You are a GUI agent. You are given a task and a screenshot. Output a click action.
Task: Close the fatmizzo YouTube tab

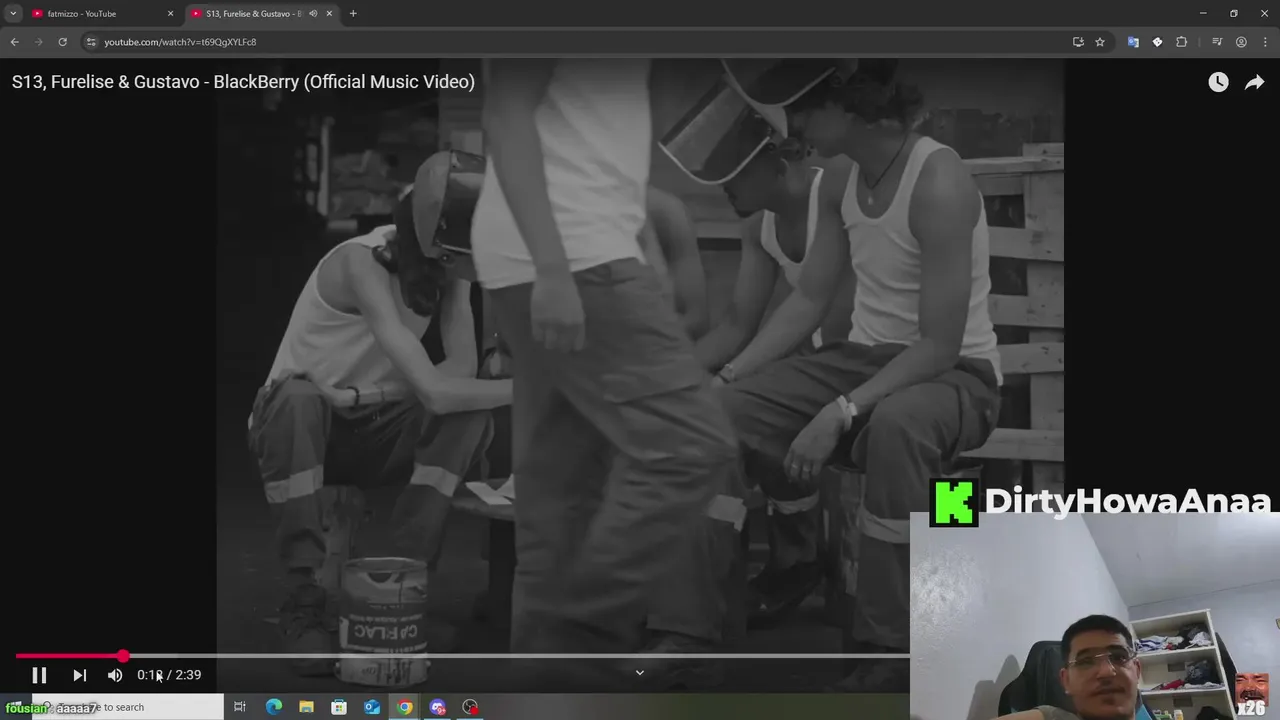pyautogui.click(x=170, y=14)
